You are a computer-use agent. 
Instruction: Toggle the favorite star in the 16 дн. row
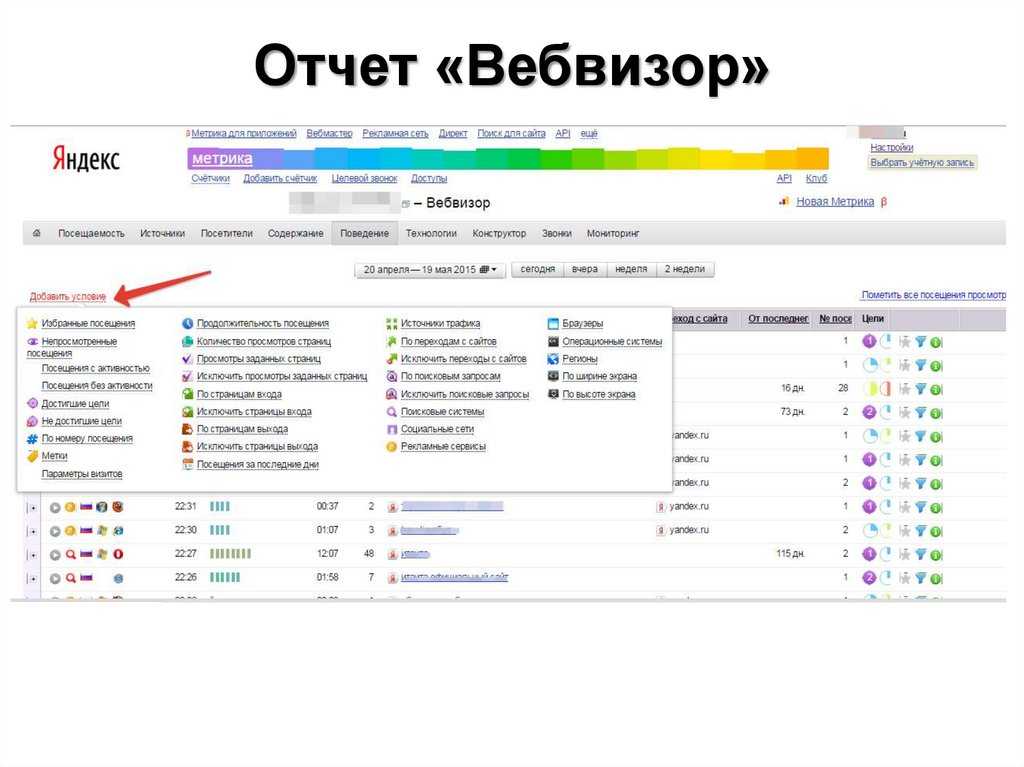(x=904, y=389)
